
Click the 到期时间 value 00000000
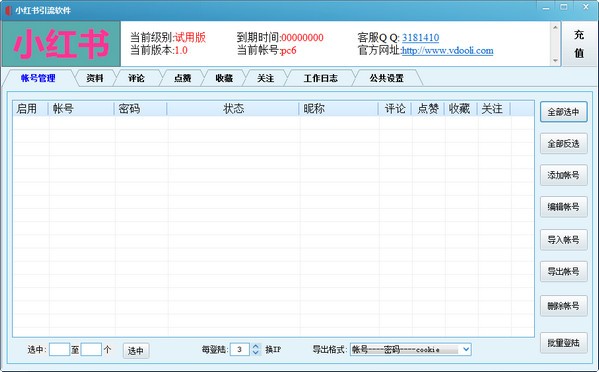click(302, 37)
